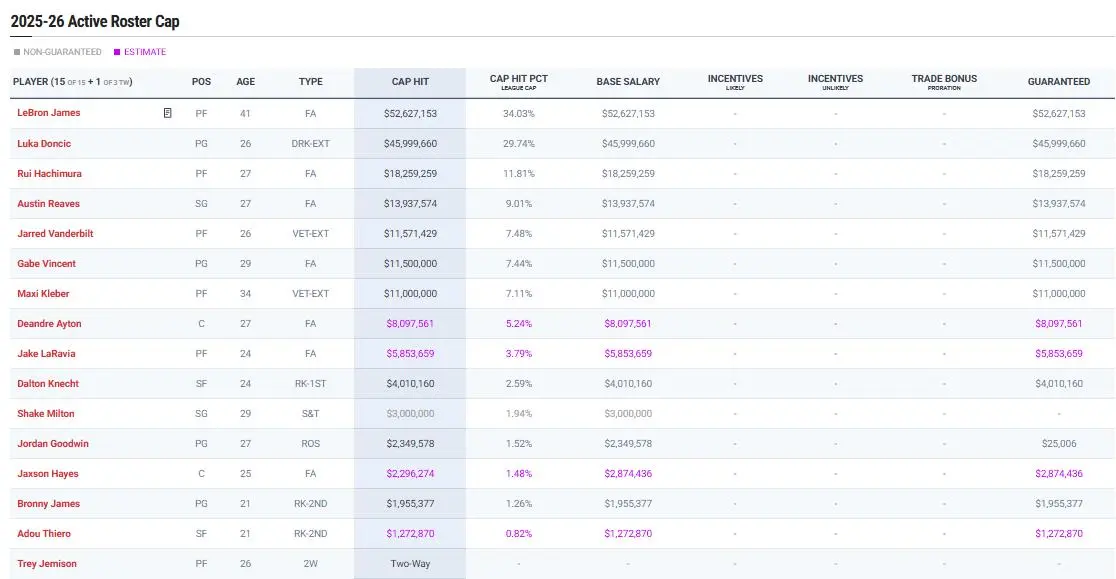Image resolution: width=1116 pixels, height=579 pixels.
Task: Sort table by AGE column header
Action: 246,82
